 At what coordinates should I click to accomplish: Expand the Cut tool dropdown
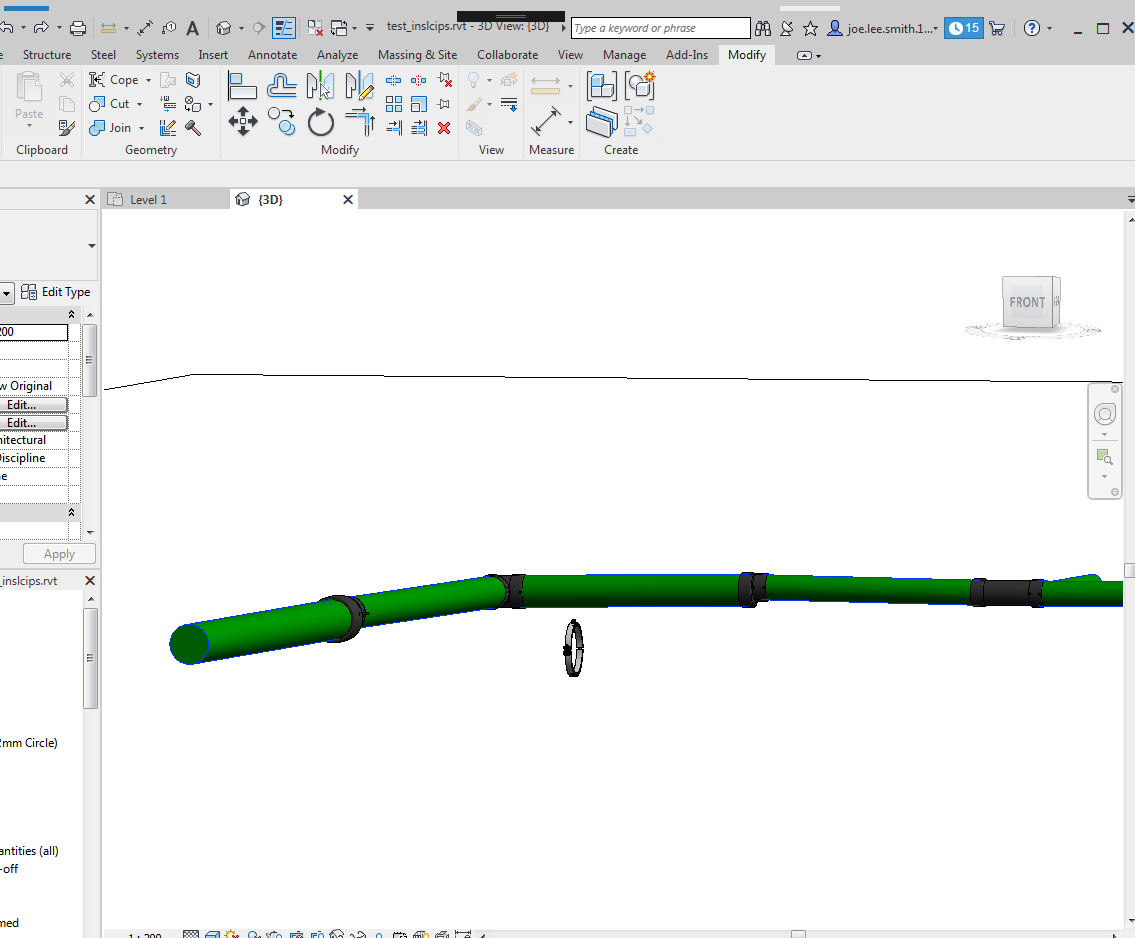pos(139,103)
